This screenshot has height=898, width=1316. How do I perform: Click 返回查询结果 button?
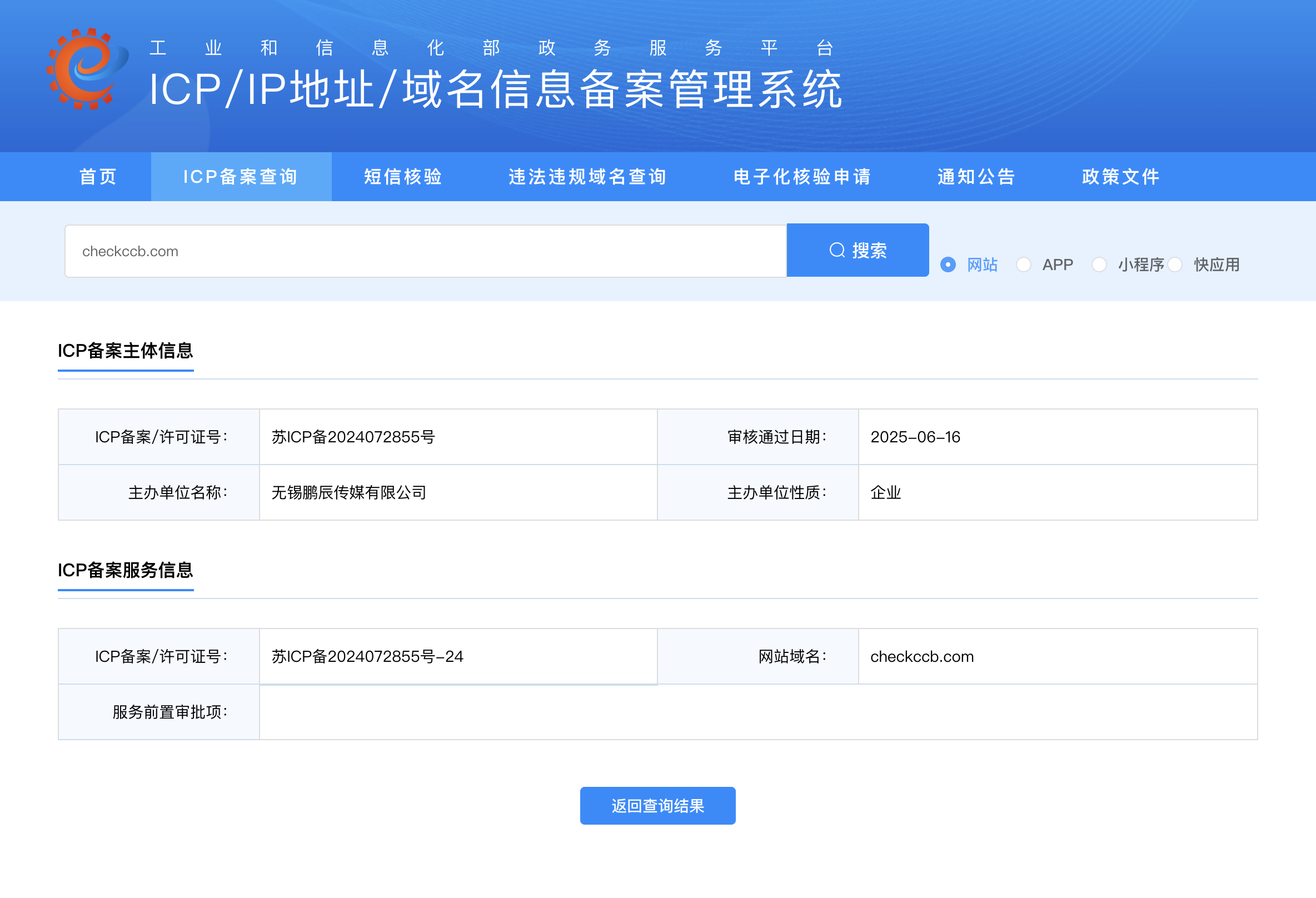pos(657,805)
